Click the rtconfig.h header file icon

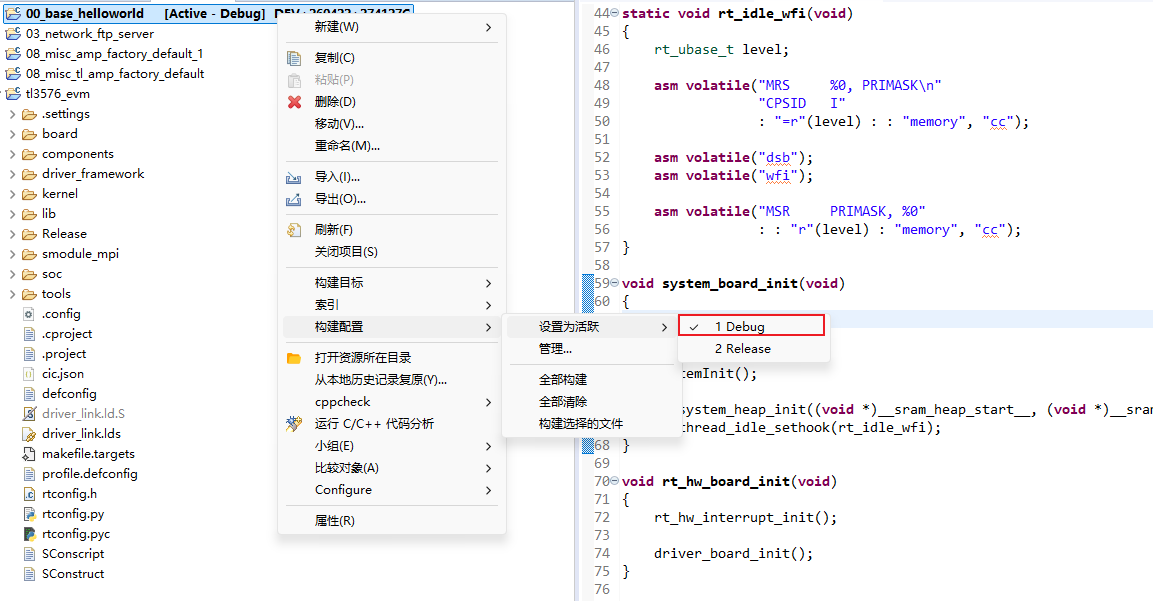coord(29,494)
